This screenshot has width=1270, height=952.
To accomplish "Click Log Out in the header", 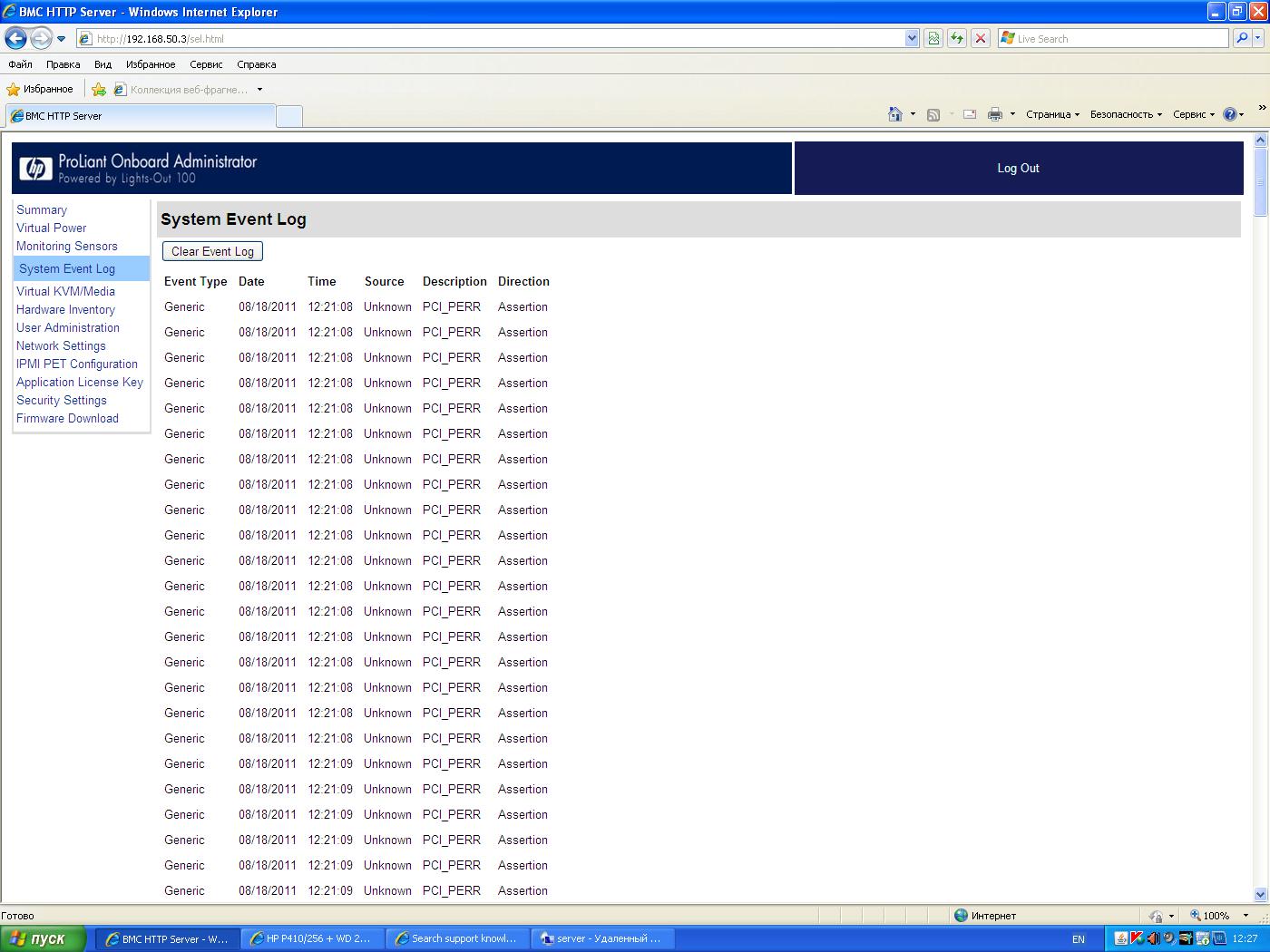I will pos(1018,168).
